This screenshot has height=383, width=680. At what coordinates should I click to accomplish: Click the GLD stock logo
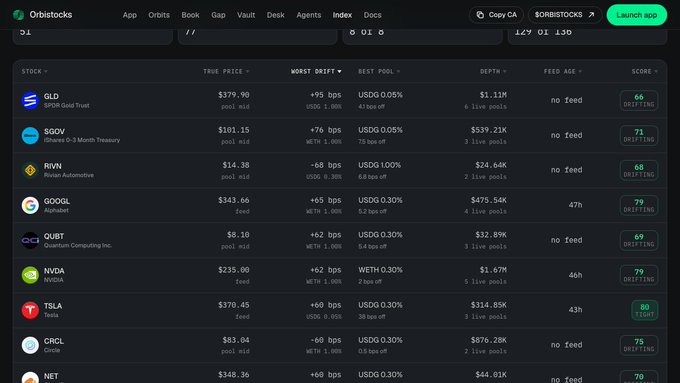coord(30,100)
